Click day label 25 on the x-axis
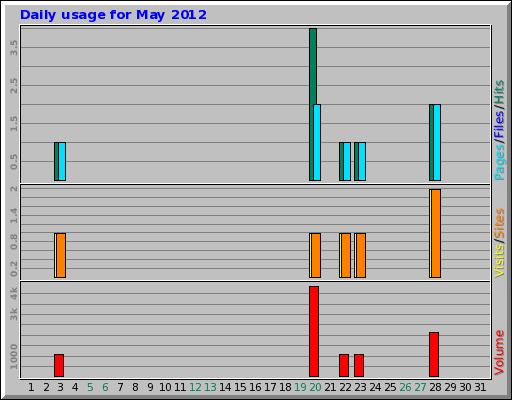 390,387
